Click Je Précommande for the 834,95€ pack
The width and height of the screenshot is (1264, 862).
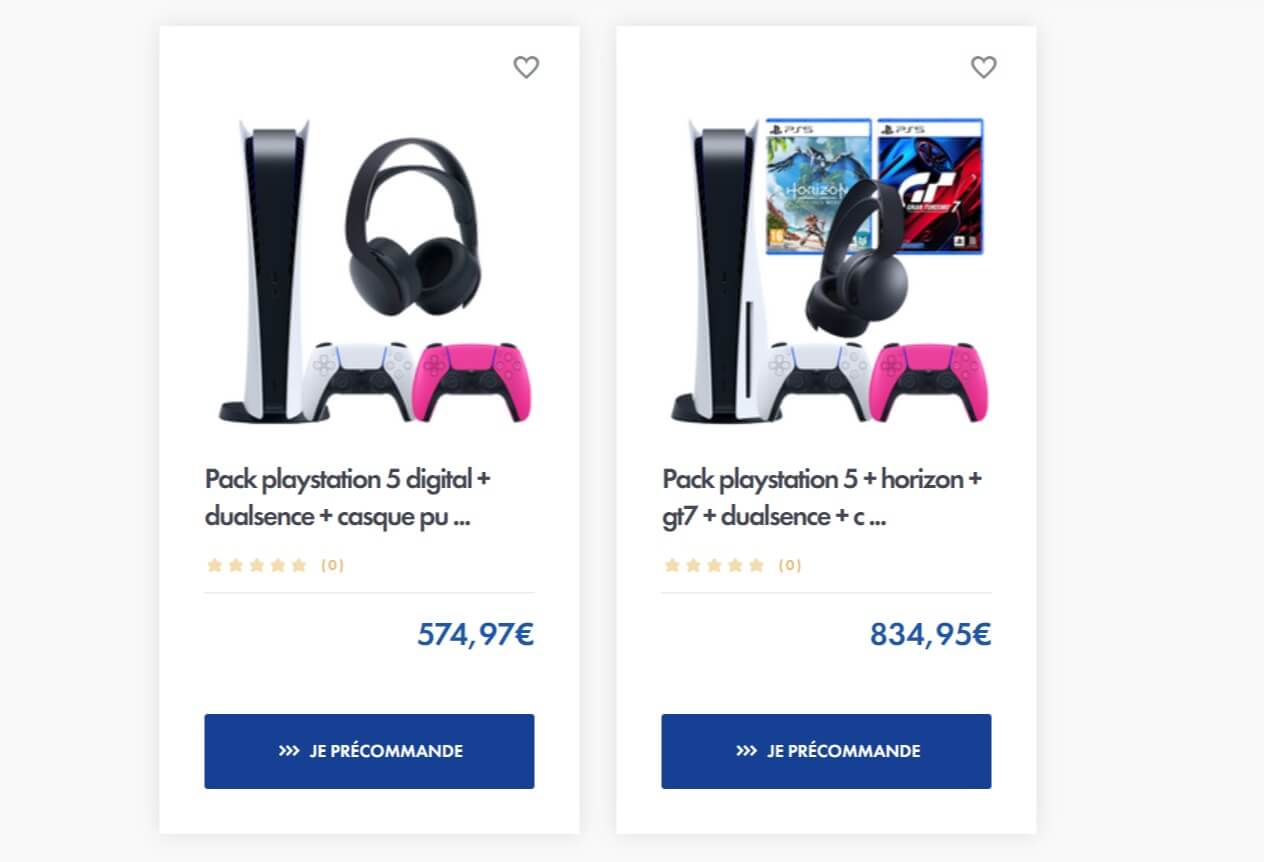(826, 751)
